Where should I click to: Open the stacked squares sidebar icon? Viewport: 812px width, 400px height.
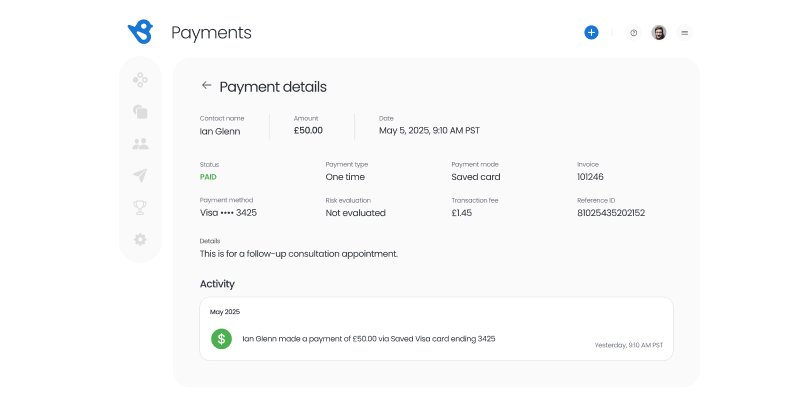click(140, 111)
